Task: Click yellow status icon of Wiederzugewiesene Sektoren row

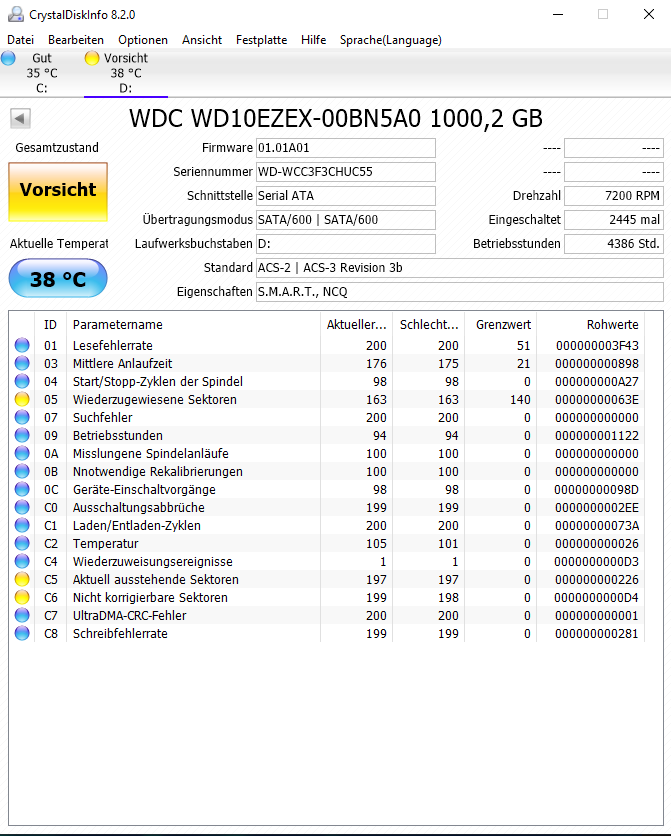Action: tap(22, 399)
